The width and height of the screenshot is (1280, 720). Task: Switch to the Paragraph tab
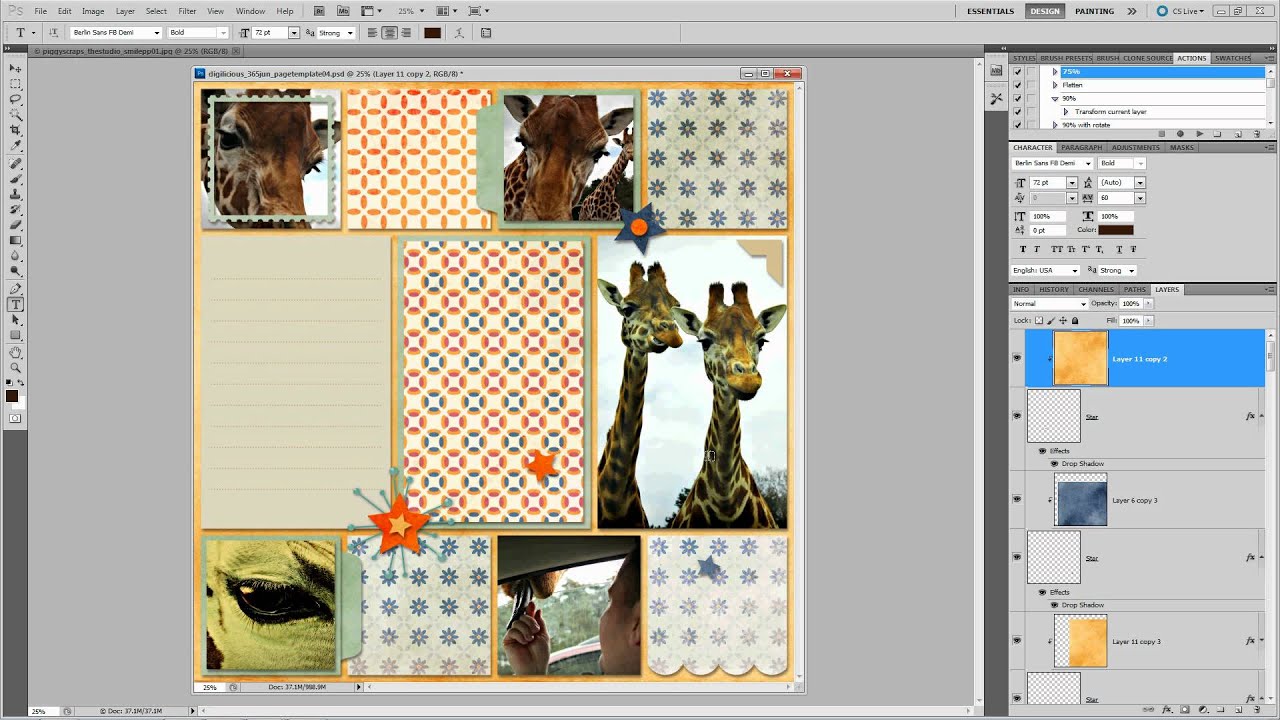click(1081, 148)
